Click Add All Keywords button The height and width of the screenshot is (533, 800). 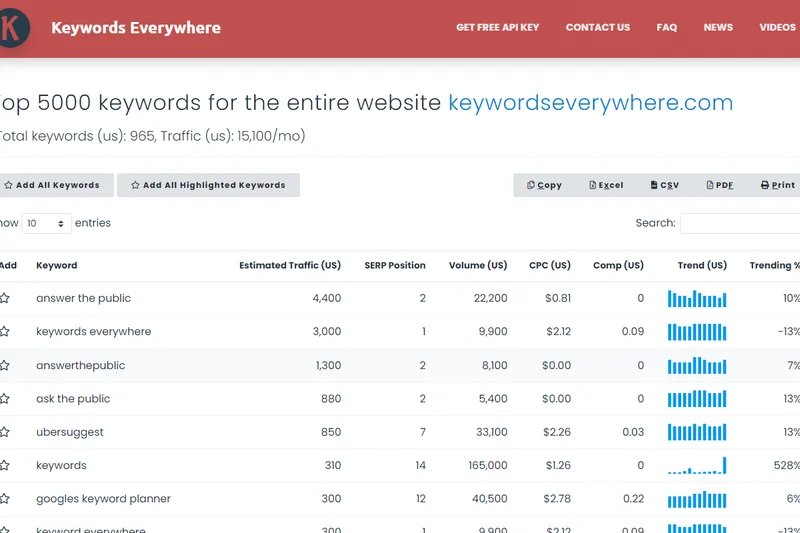point(56,185)
